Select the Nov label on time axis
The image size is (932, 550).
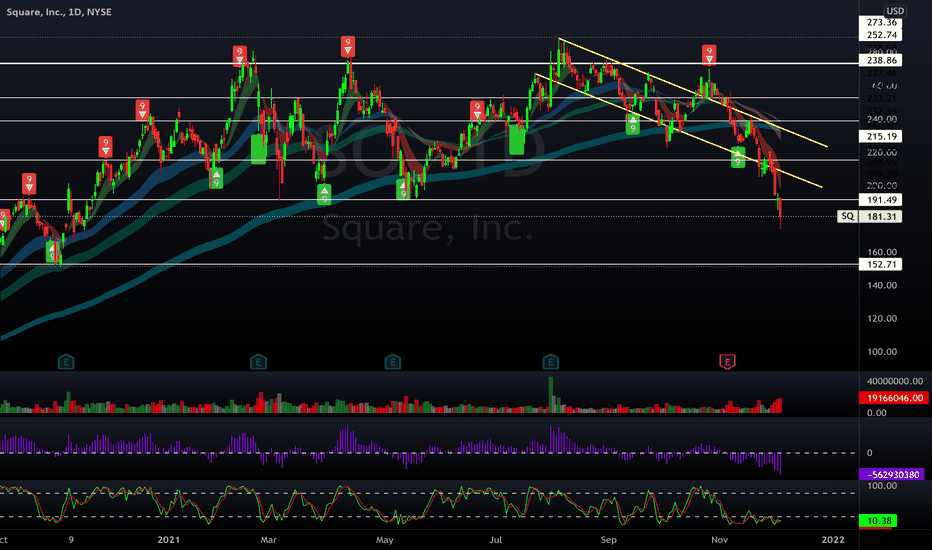(719, 539)
